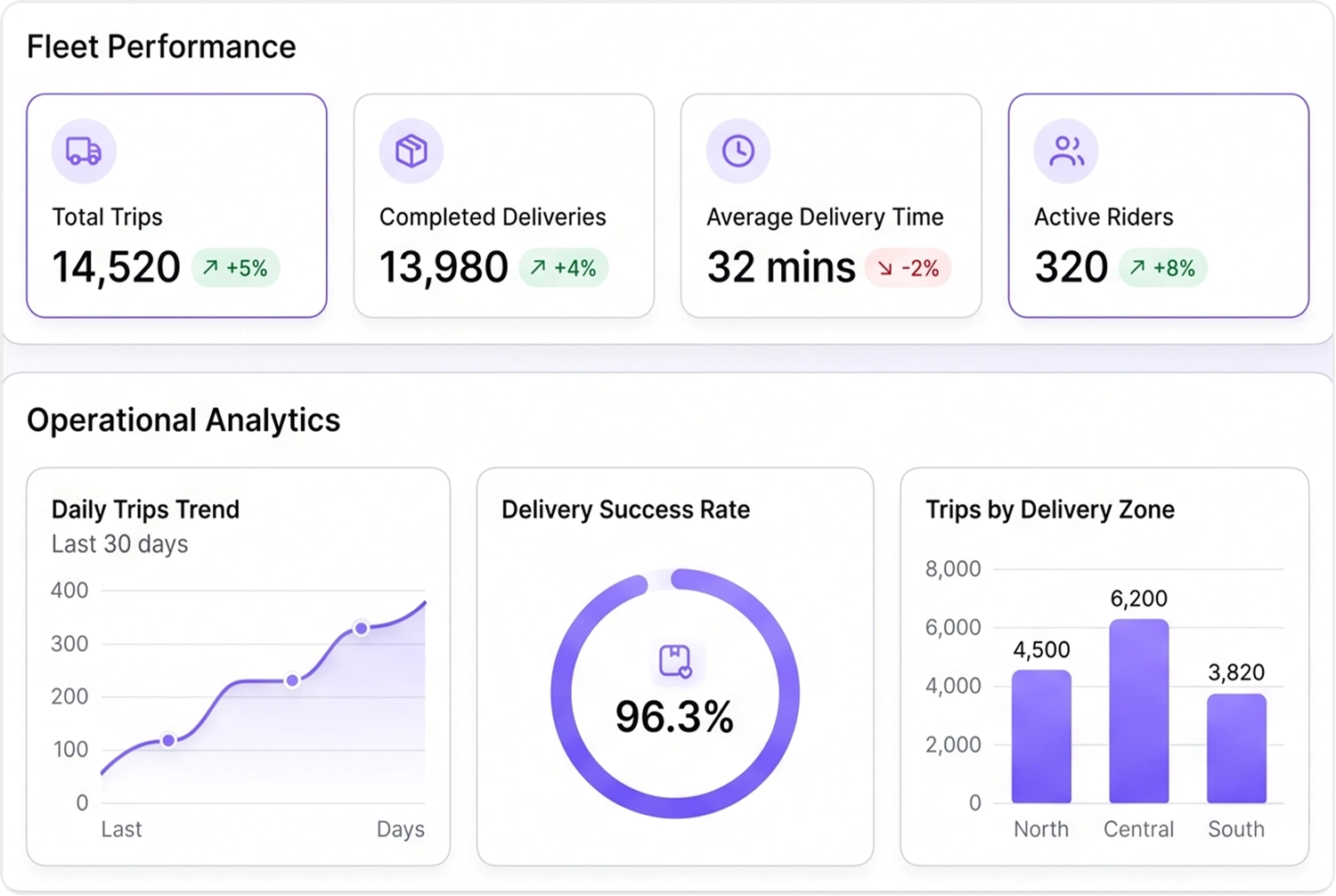The height and width of the screenshot is (896, 1336).
Task: Click the 3,820 label above South bar
Action: pyautogui.click(x=1236, y=672)
